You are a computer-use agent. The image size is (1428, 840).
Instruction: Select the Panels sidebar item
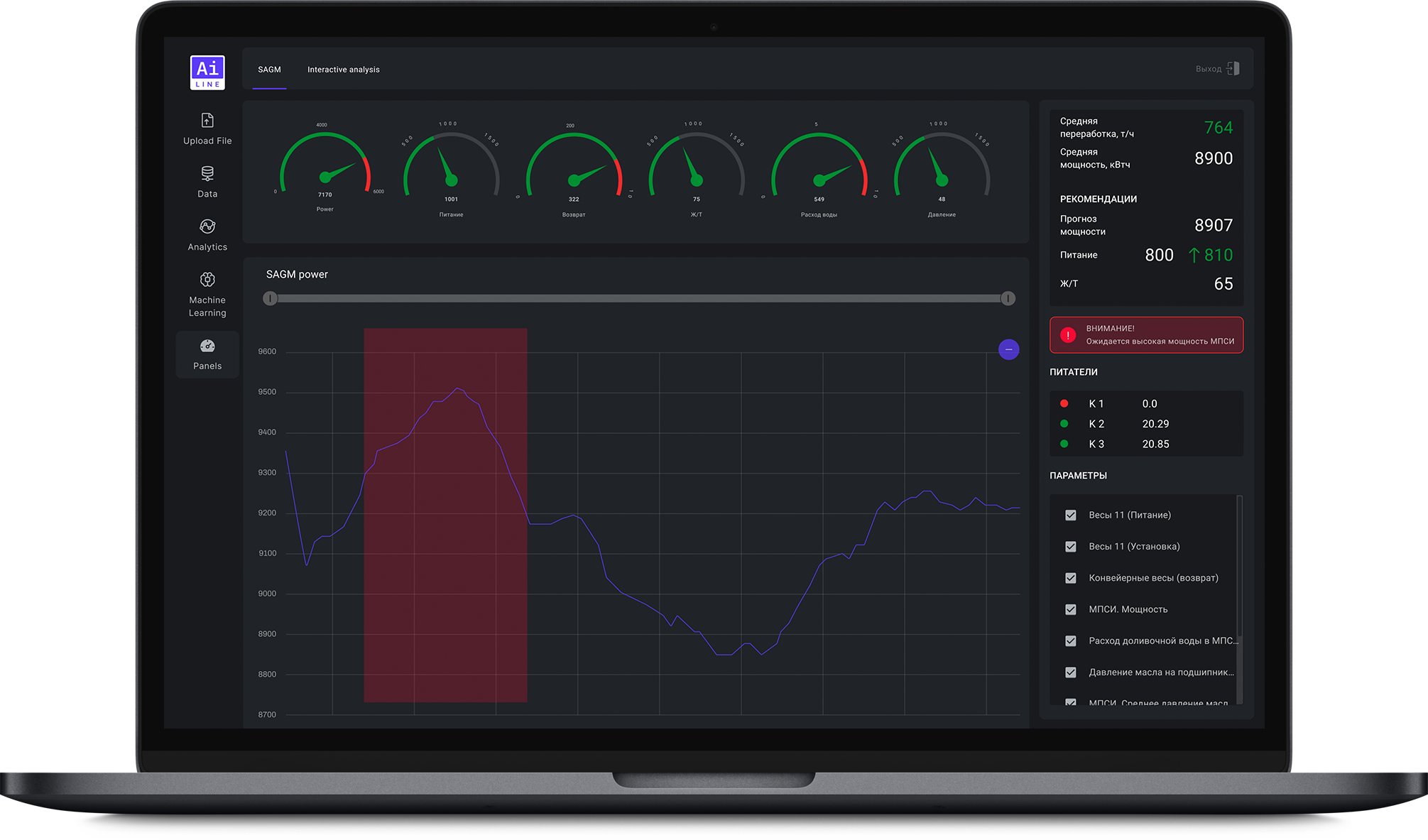tap(207, 354)
